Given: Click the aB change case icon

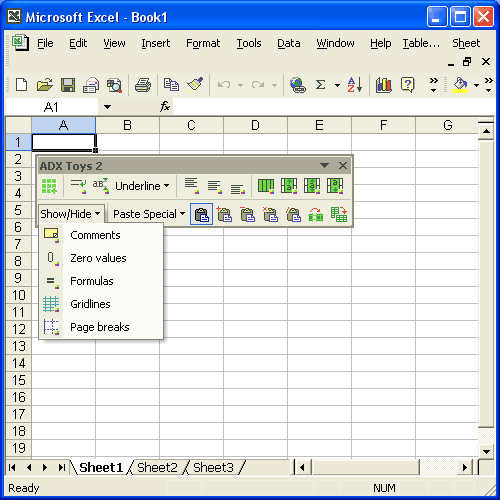Looking at the screenshot, I should pyautogui.click(x=101, y=186).
